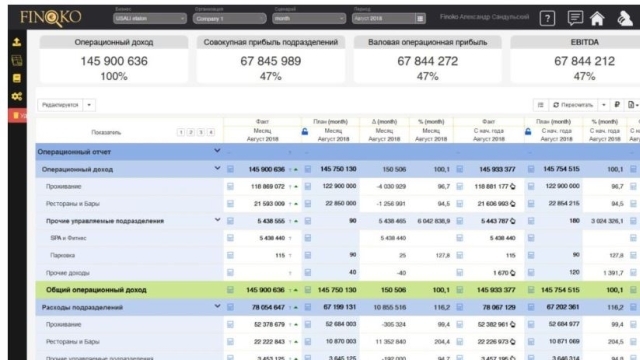
Task: Click refresh icon next to 21 606 993
Action: [513, 204]
